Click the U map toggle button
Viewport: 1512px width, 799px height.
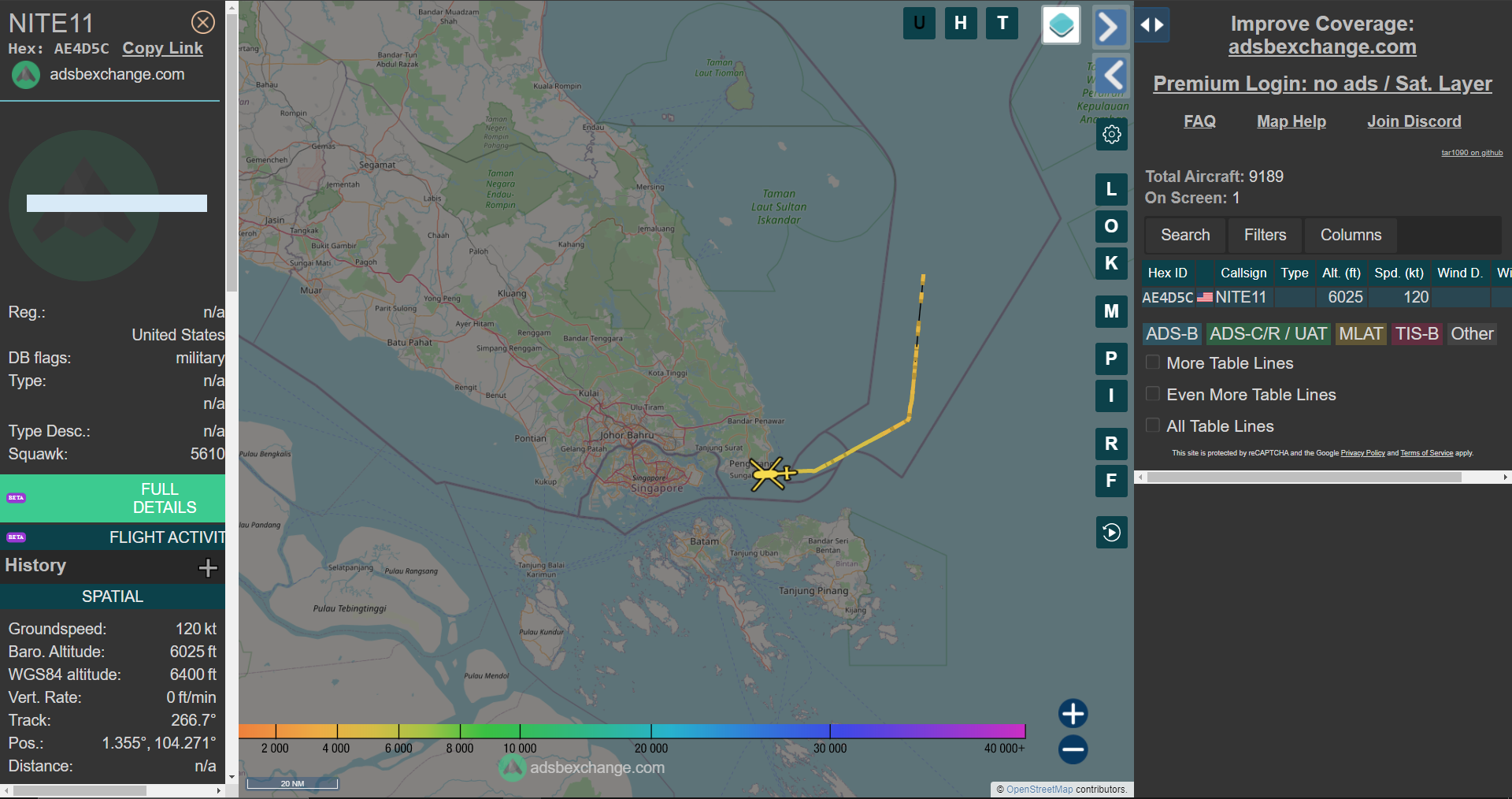coord(919,23)
